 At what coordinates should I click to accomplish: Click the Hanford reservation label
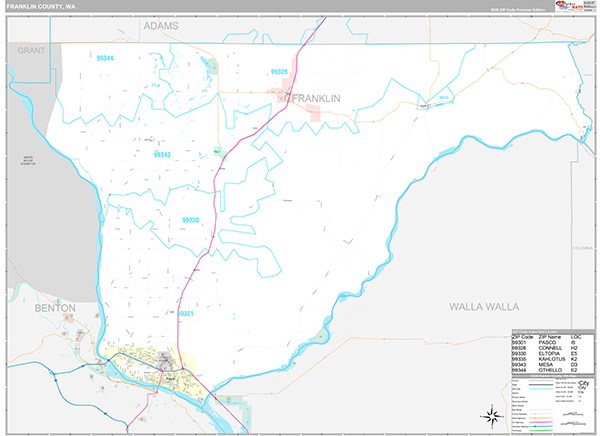coord(28,160)
